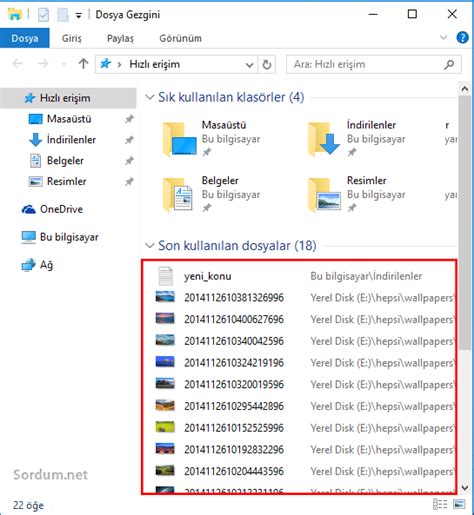
Task: Select Masaüstü in navigation pane
Action: coord(69,119)
